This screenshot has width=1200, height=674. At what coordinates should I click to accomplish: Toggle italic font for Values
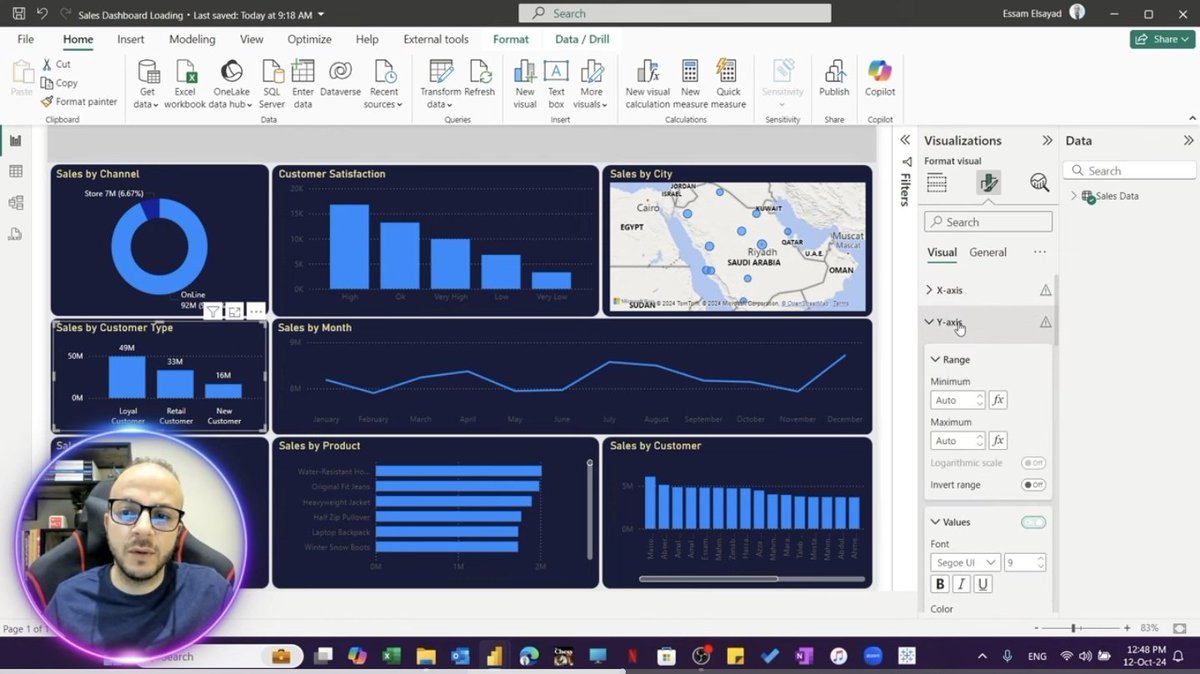[961, 585]
